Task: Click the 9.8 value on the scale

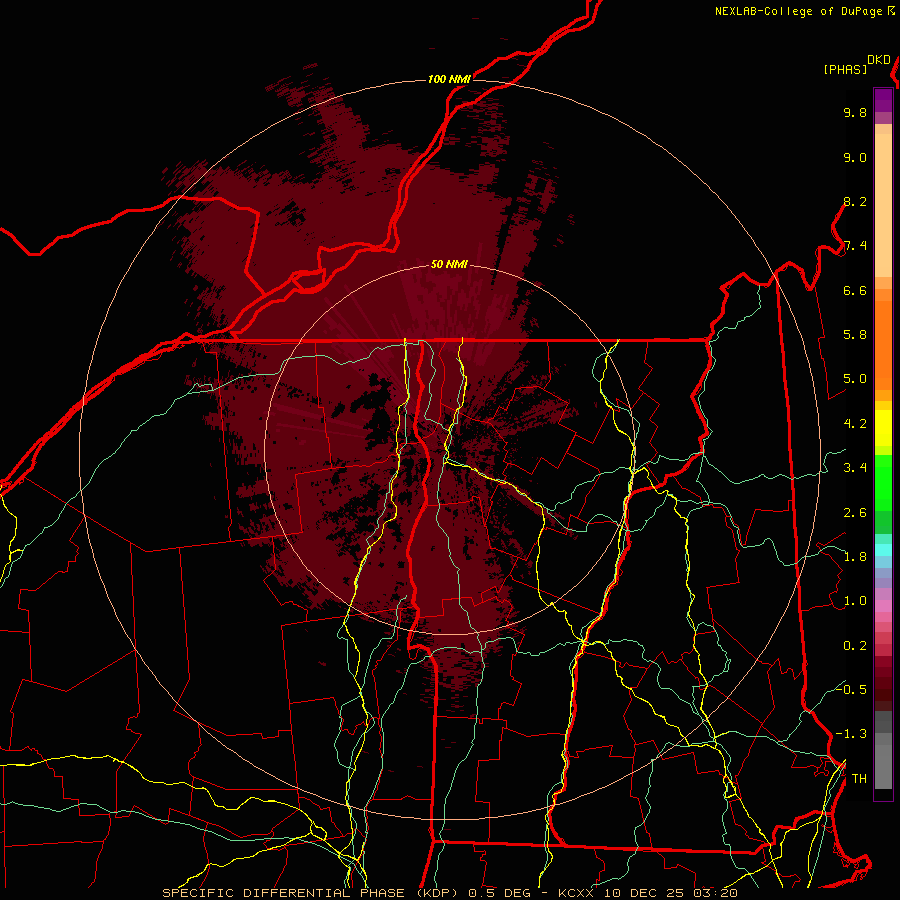Action: (x=855, y=112)
